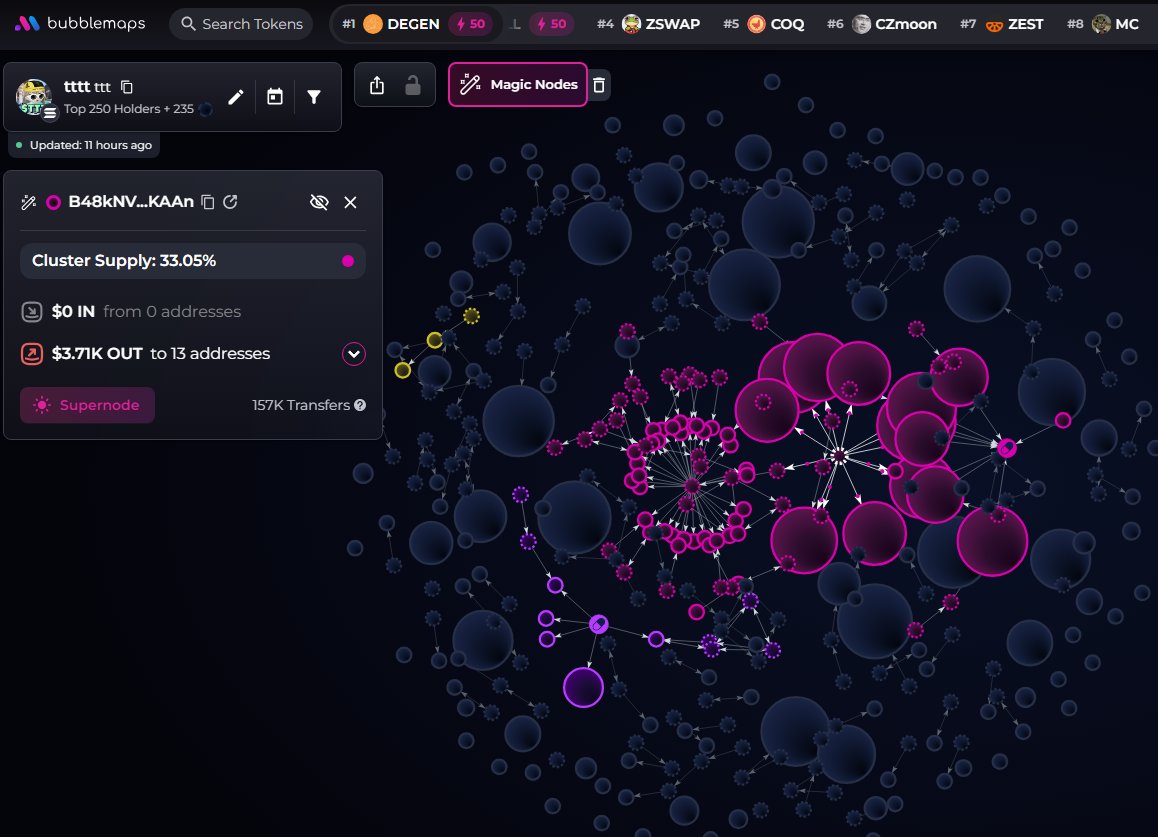This screenshot has height=837, width=1158.
Task: Click the Cluster Supply 33.05% bar
Action: tap(193, 261)
